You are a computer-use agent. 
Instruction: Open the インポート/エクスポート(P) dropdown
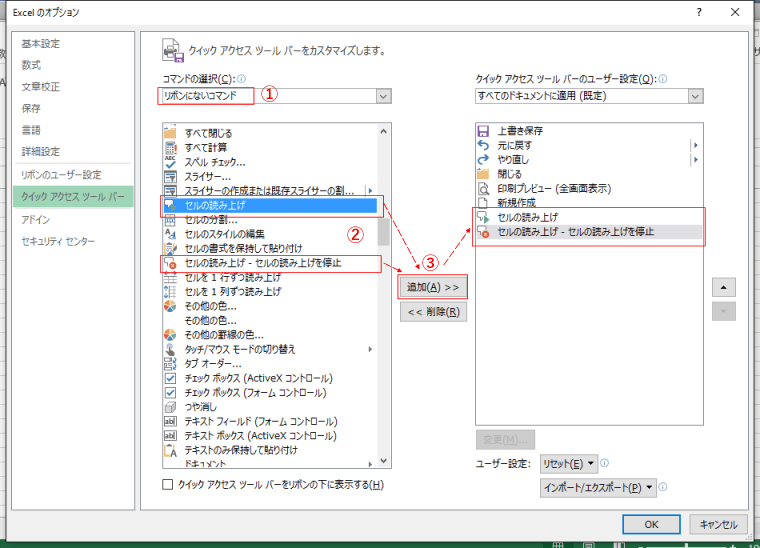pos(598,487)
